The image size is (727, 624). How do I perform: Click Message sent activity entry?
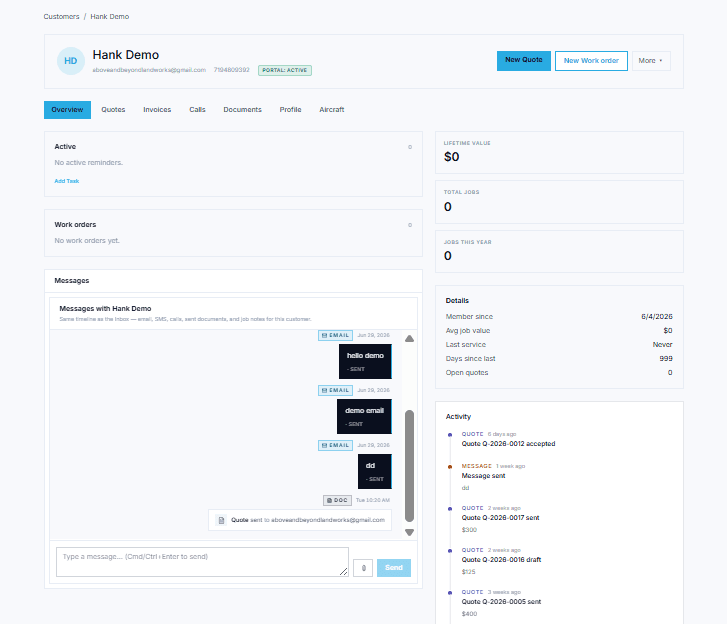(483, 476)
